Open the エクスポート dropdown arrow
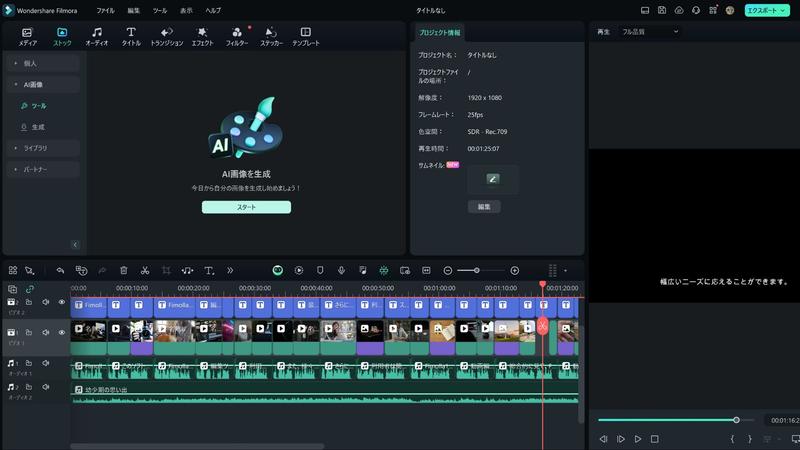Viewport: 800px width, 450px height. (x=783, y=10)
